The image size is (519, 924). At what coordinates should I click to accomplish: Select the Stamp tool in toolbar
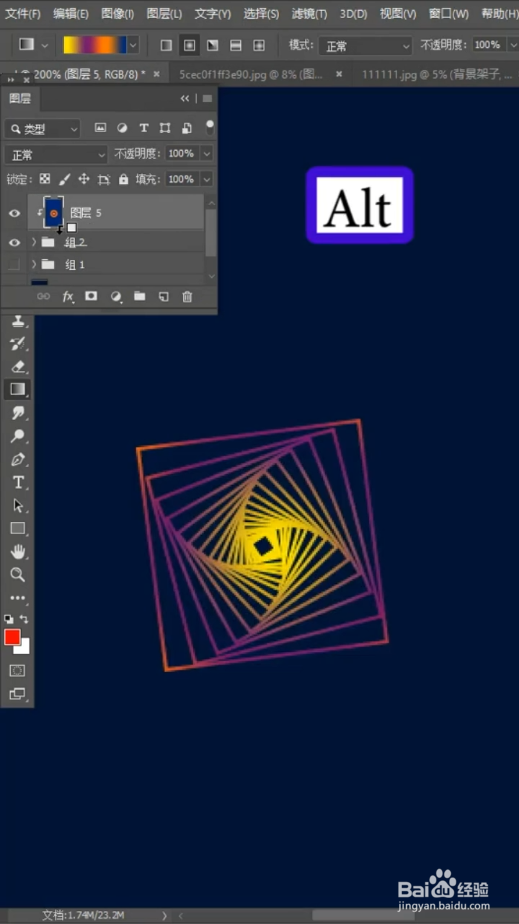pyautogui.click(x=18, y=321)
